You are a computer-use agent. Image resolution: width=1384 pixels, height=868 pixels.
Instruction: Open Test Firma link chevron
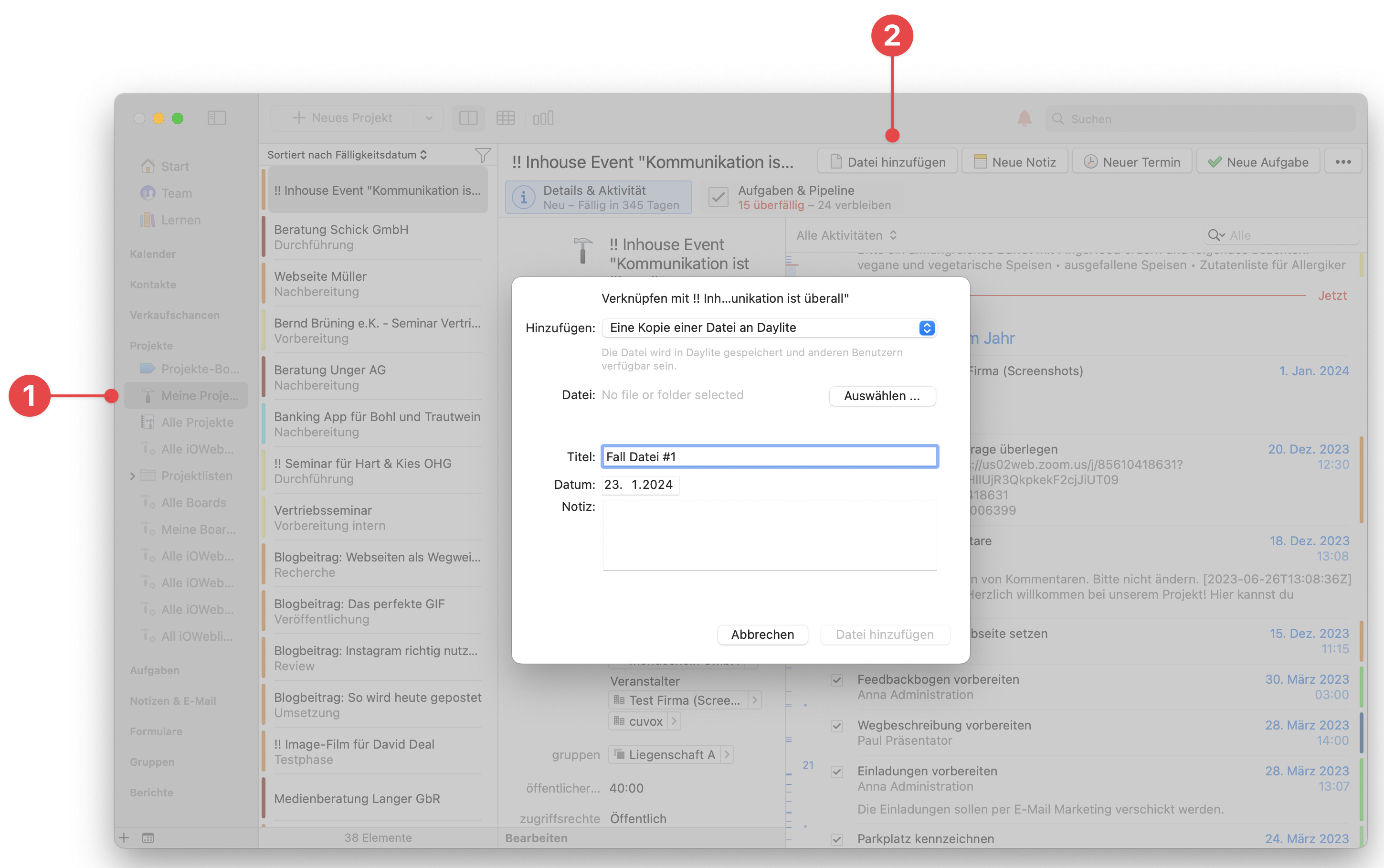click(754, 700)
